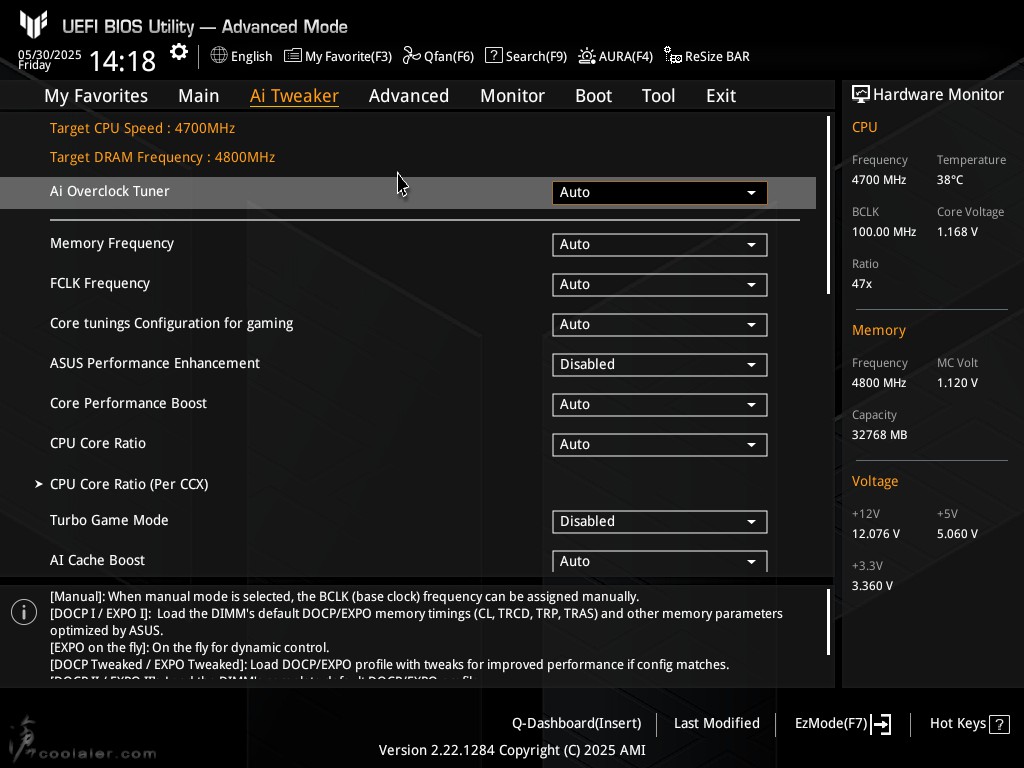Click the Hot Keys question mark icon

point(999,724)
